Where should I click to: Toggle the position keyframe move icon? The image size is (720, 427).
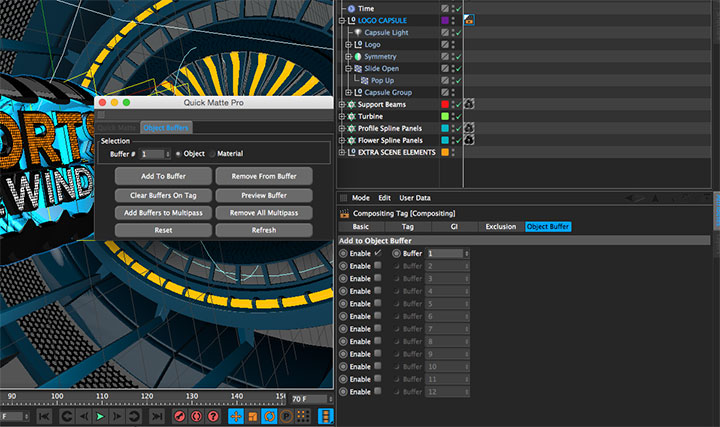[236, 415]
